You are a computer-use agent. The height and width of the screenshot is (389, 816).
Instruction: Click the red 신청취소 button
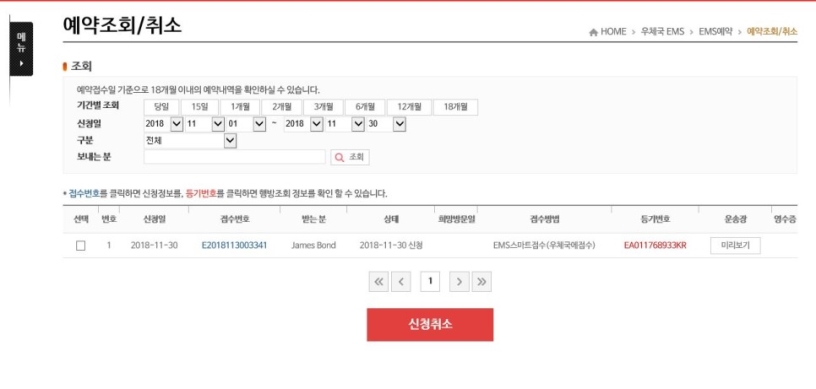tap(430, 324)
